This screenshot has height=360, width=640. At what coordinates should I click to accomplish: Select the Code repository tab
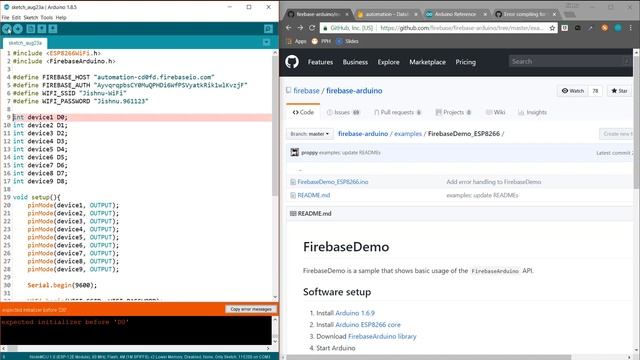click(x=303, y=112)
